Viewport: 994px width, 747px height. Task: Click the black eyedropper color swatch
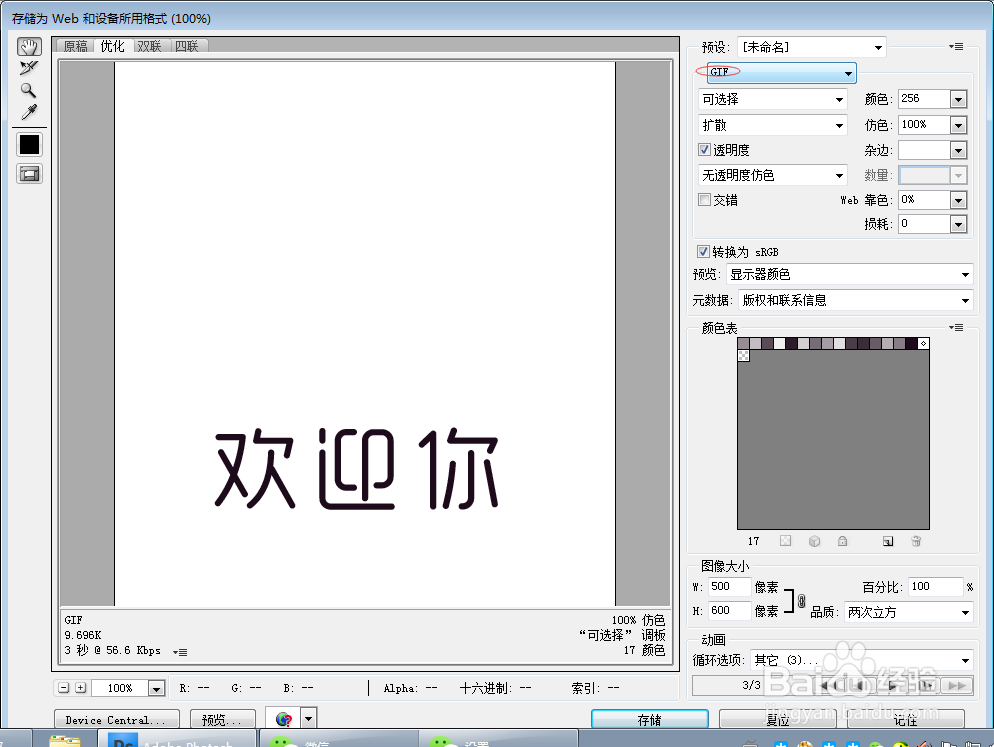(28, 144)
